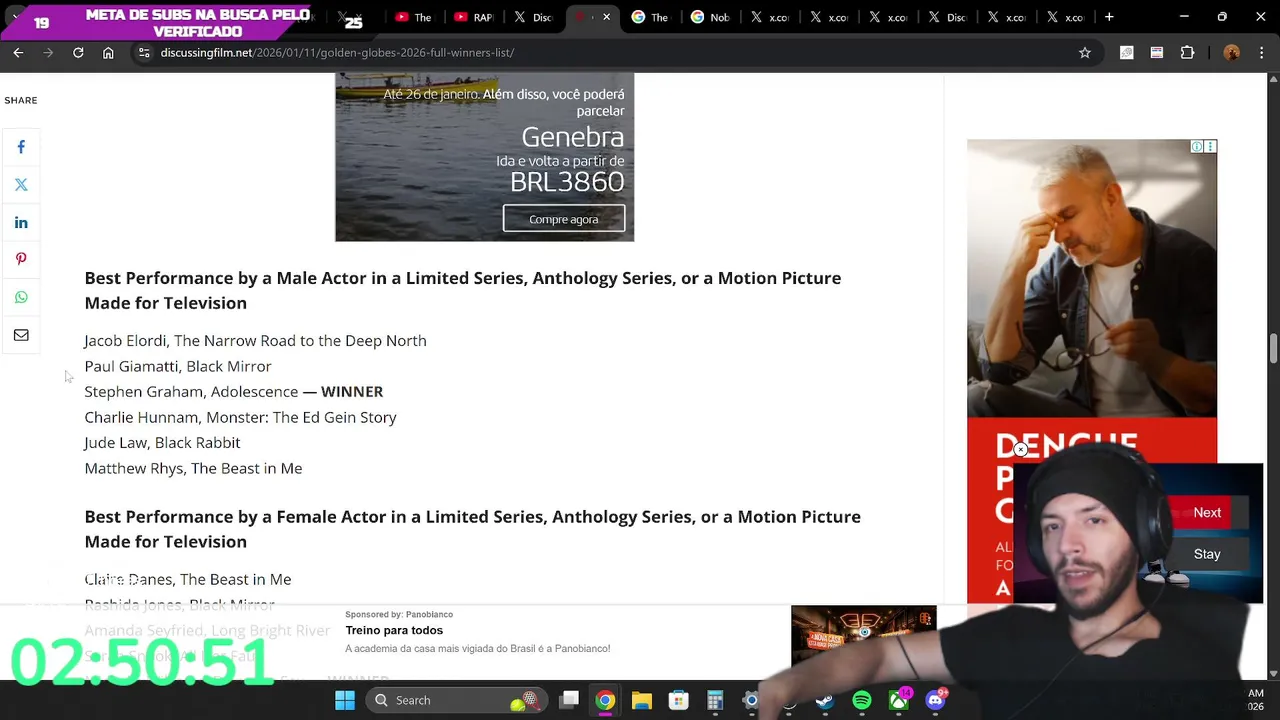Click the Male Actor Limited Series heading
This screenshot has width=1280, height=720.
tap(463, 290)
